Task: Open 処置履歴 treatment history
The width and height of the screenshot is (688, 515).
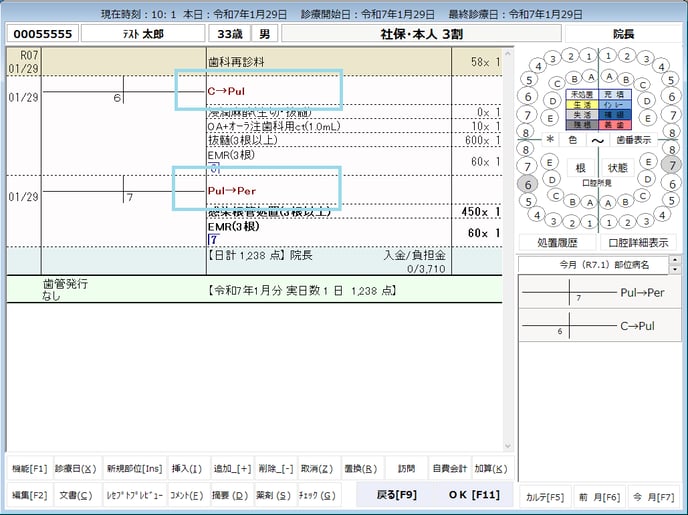Action: 557,243
